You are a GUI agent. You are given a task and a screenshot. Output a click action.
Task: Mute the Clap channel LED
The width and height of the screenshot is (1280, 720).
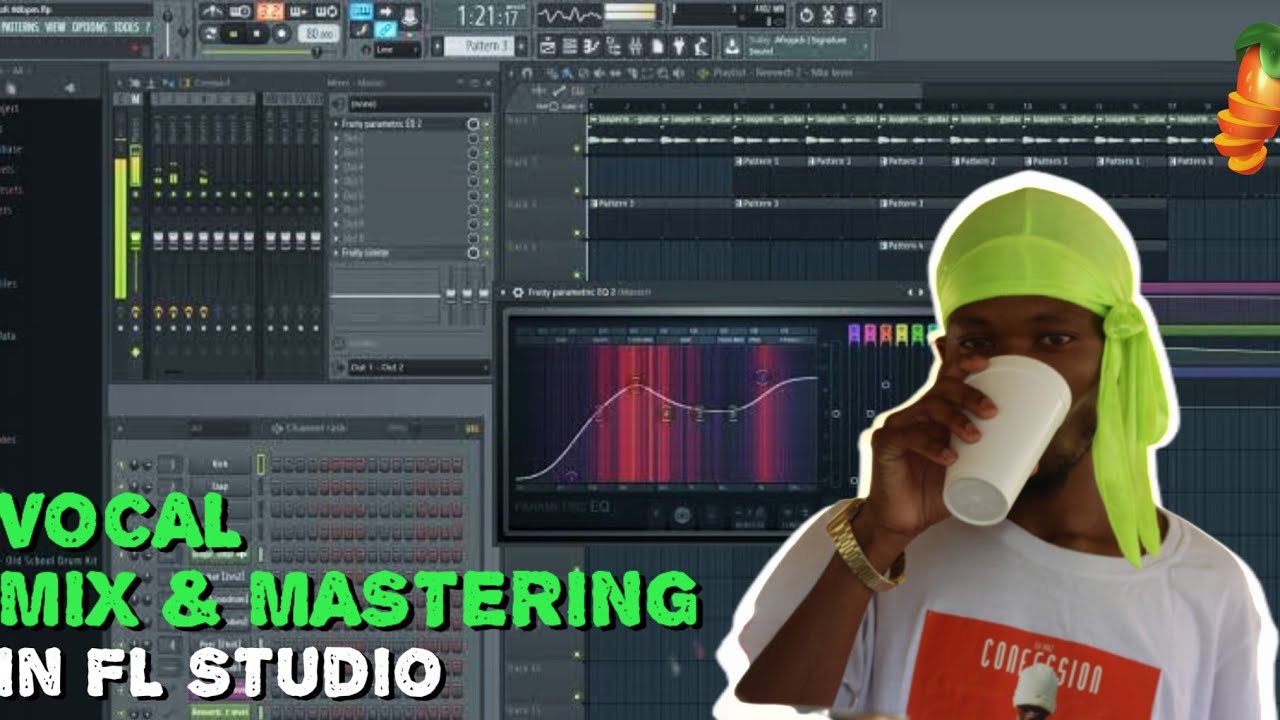[121, 487]
